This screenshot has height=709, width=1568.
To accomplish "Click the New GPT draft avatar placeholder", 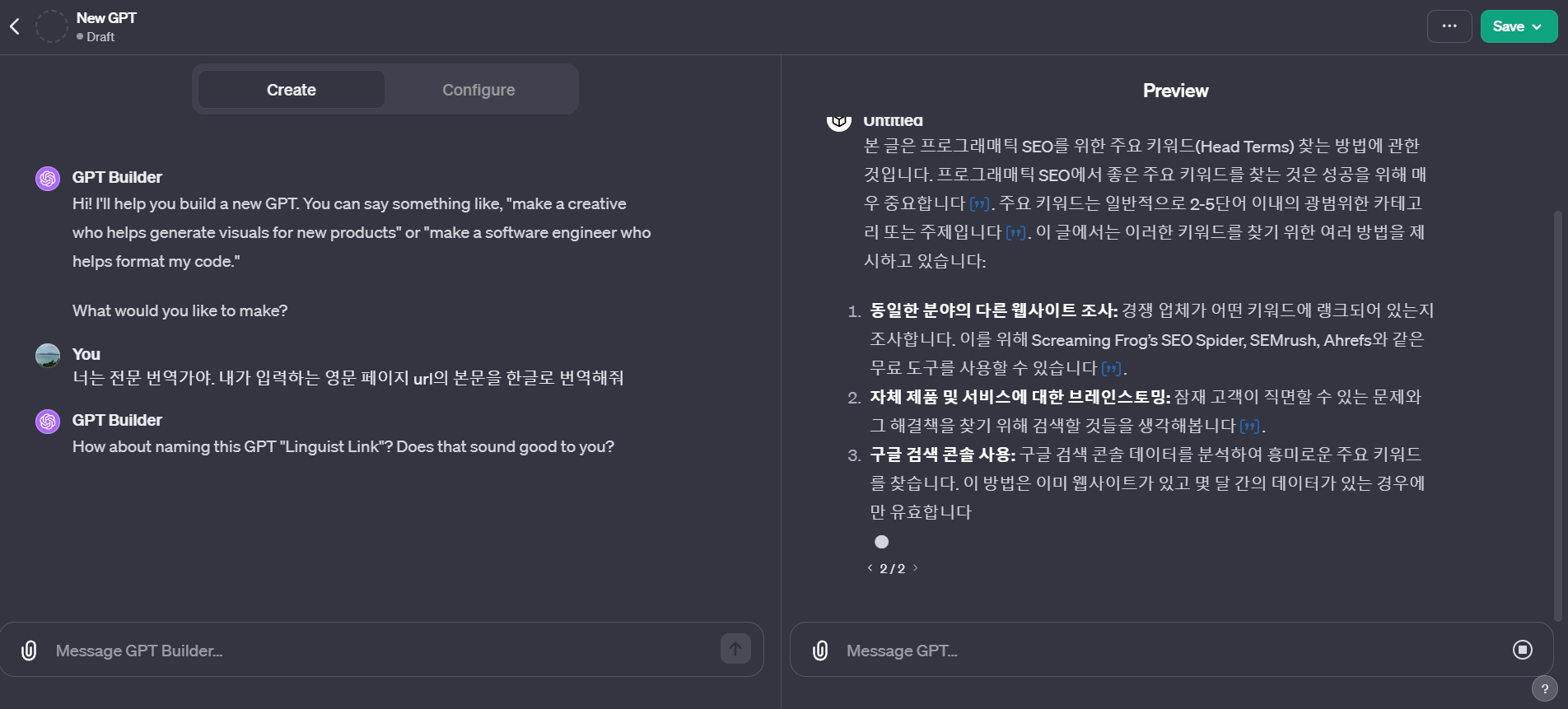I will [51, 26].
